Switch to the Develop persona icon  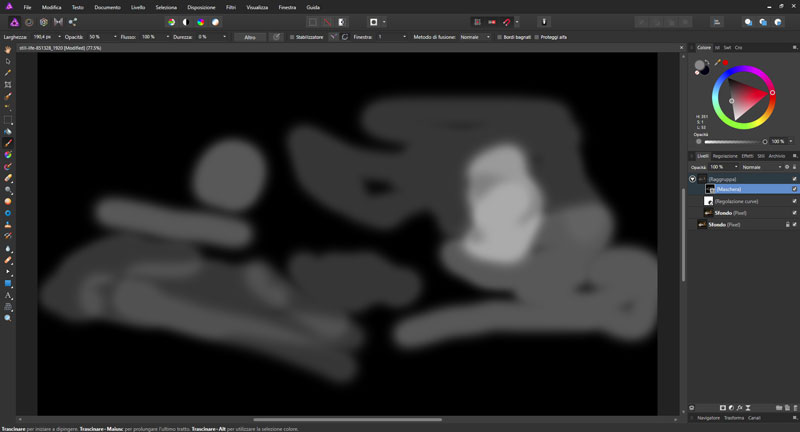click(44, 22)
